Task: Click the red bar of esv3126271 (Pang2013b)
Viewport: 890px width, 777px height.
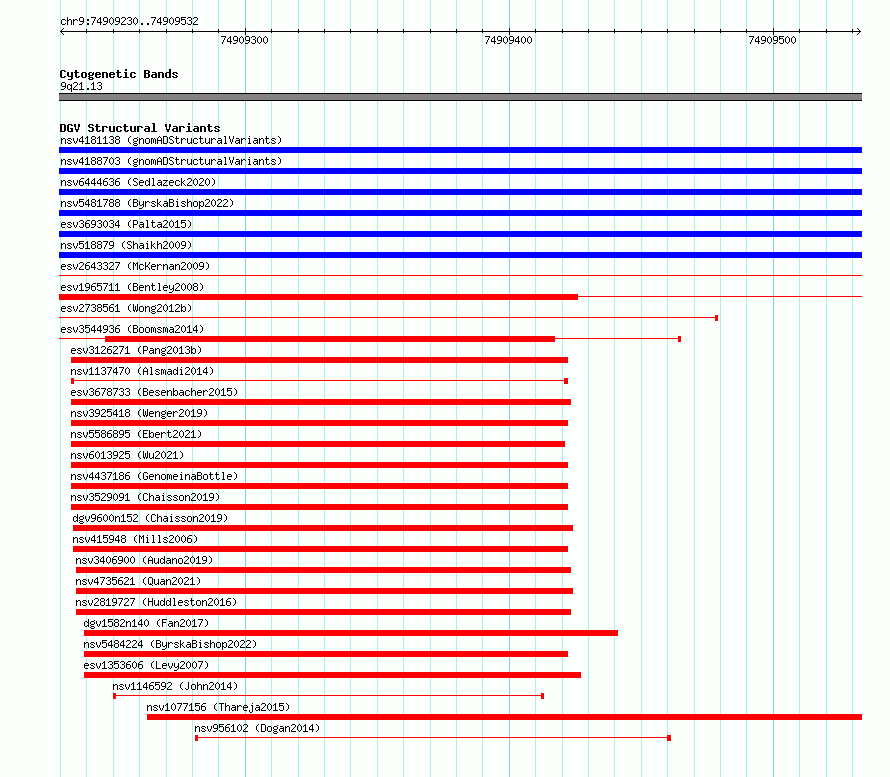Action: (x=319, y=360)
